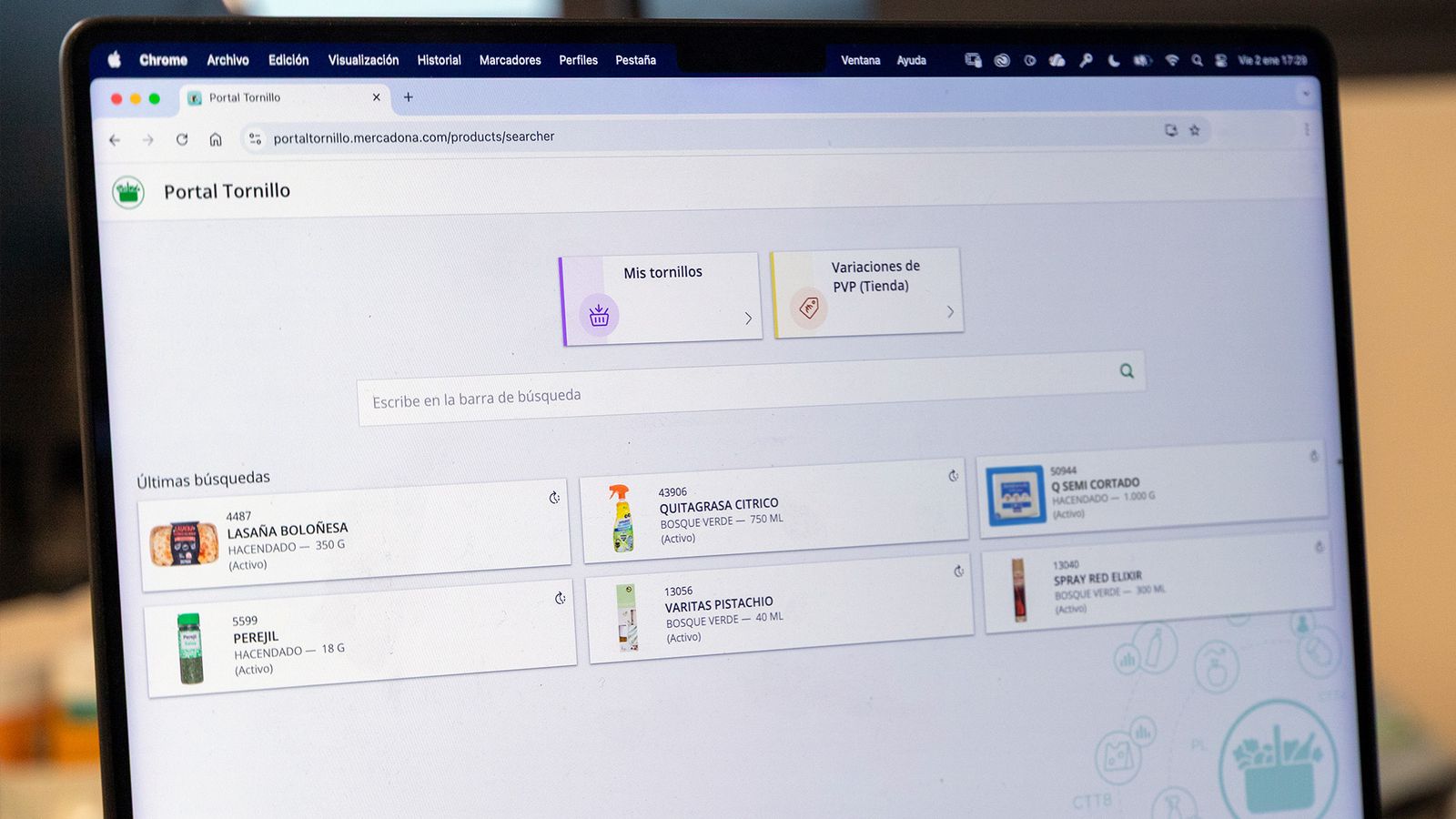Image resolution: width=1456 pixels, height=819 pixels.
Task: Click the Spray Red Elixir product thumbnail
Action: coord(1018,590)
